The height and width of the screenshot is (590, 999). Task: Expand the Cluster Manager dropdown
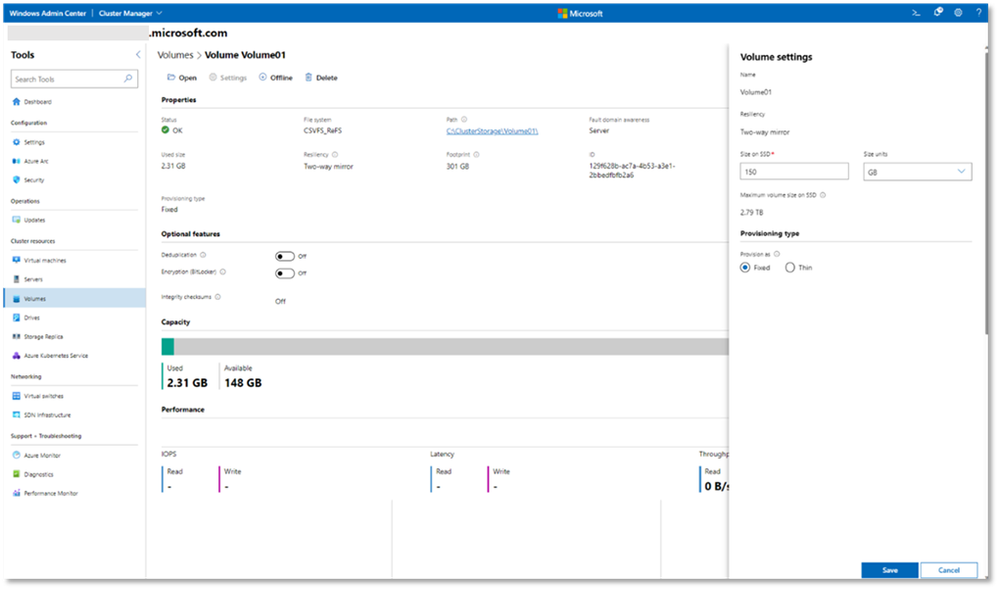tap(131, 13)
